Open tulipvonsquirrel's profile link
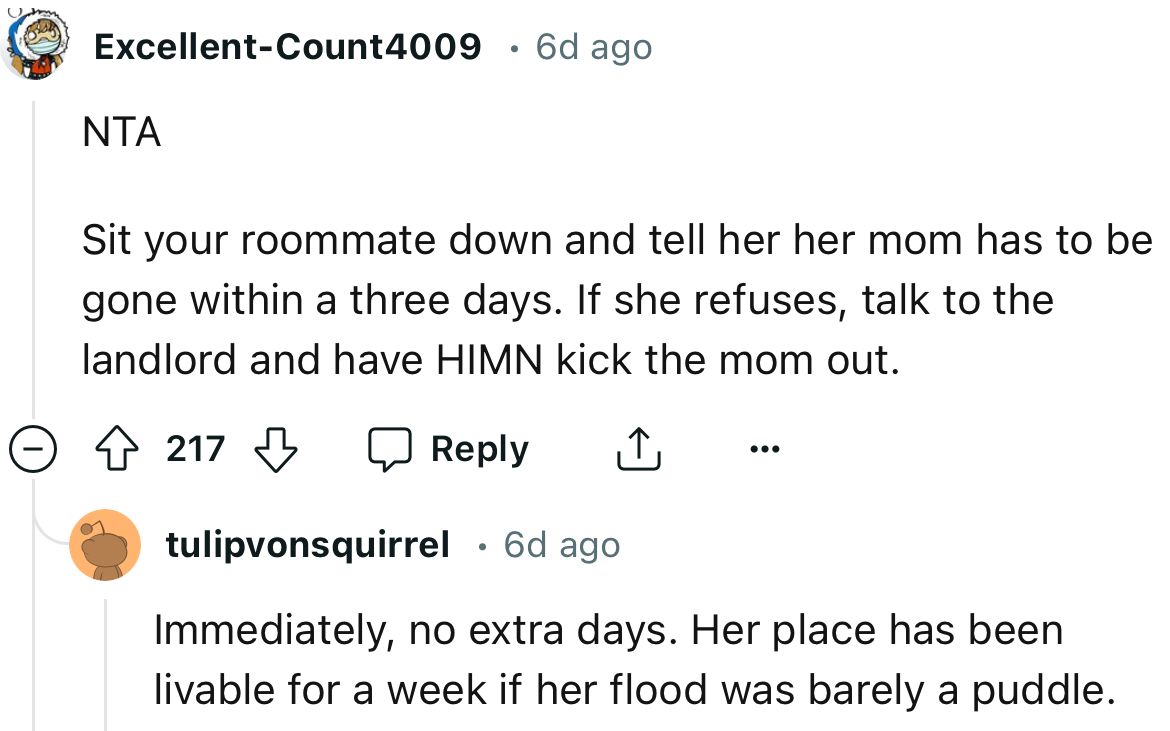 click(x=305, y=545)
